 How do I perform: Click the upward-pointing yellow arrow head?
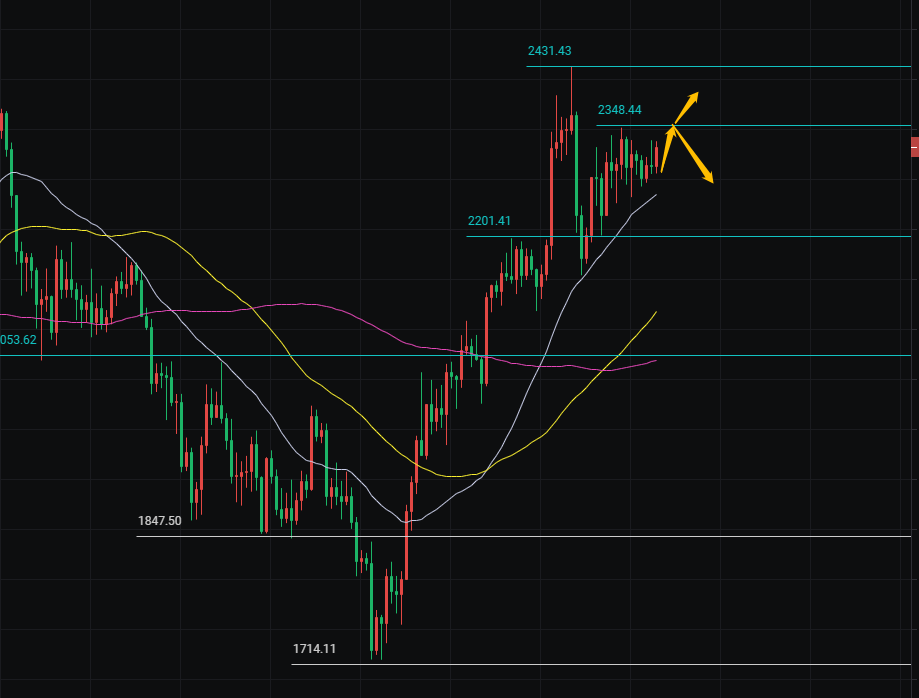coord(693,96)
